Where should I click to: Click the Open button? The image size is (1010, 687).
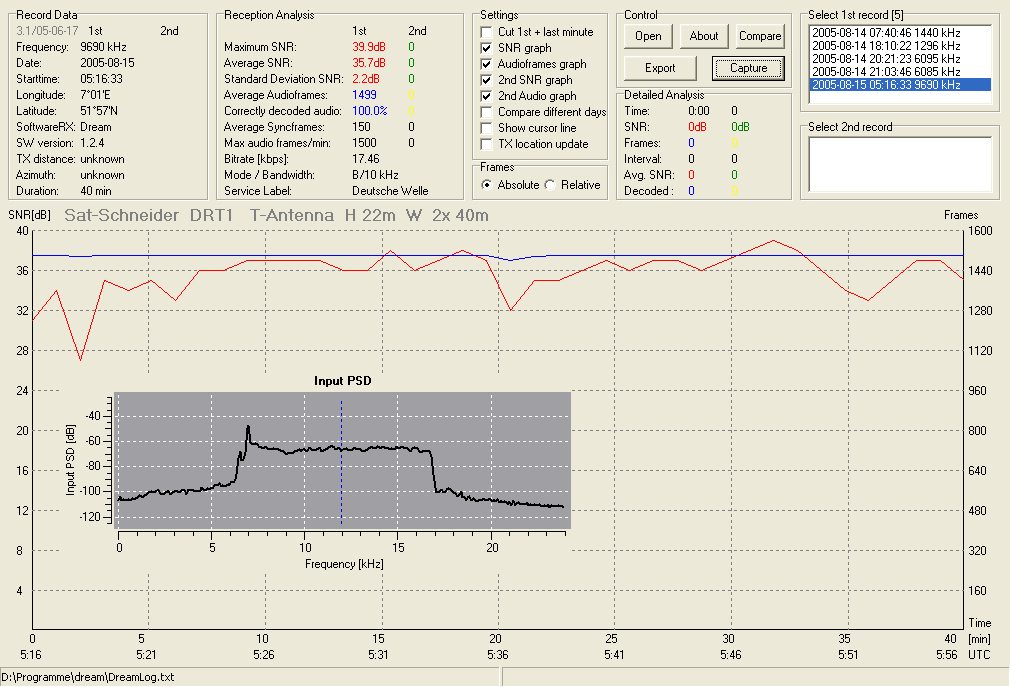(648, 36)
